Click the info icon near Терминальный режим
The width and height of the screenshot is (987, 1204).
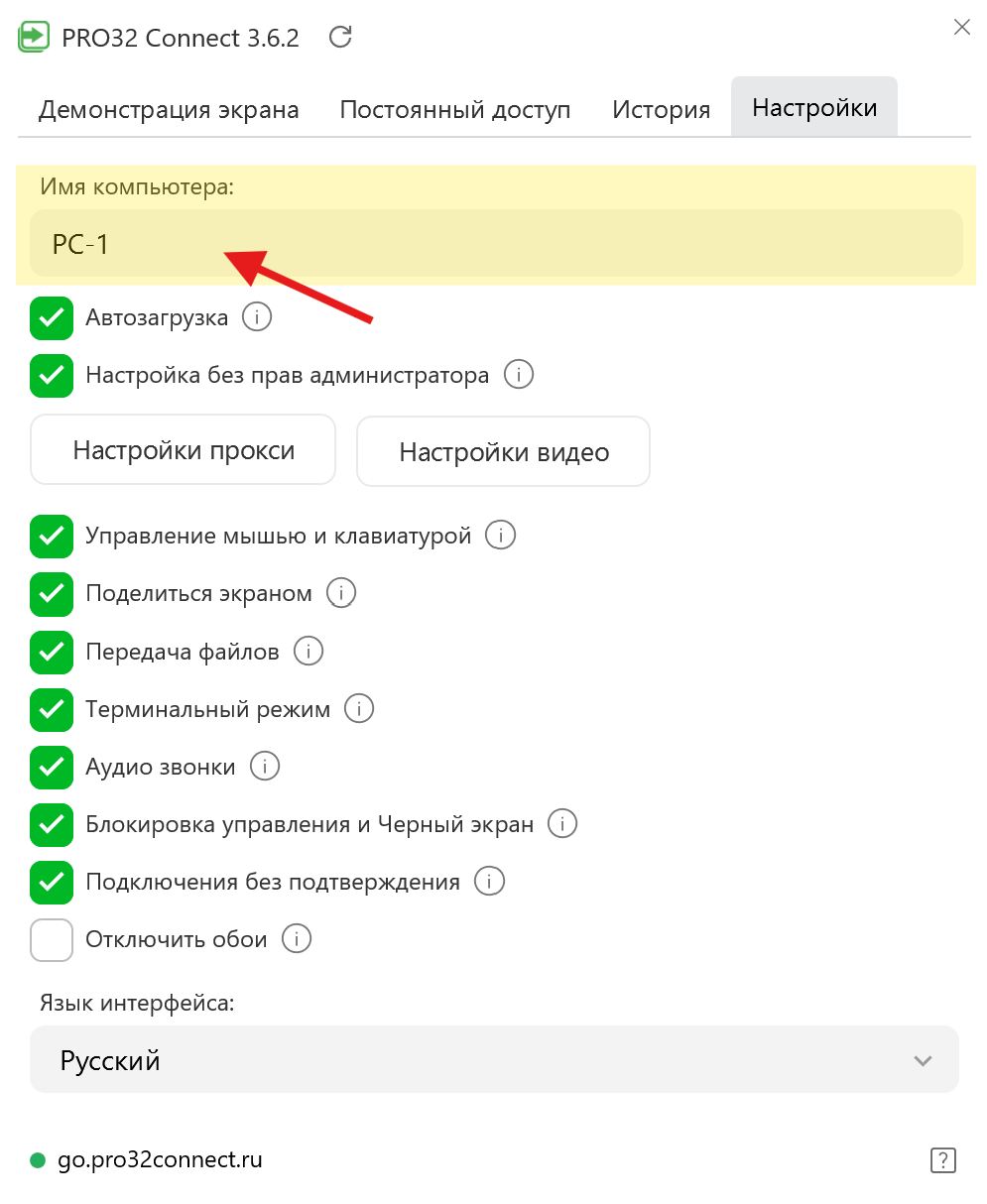point(359,709)
